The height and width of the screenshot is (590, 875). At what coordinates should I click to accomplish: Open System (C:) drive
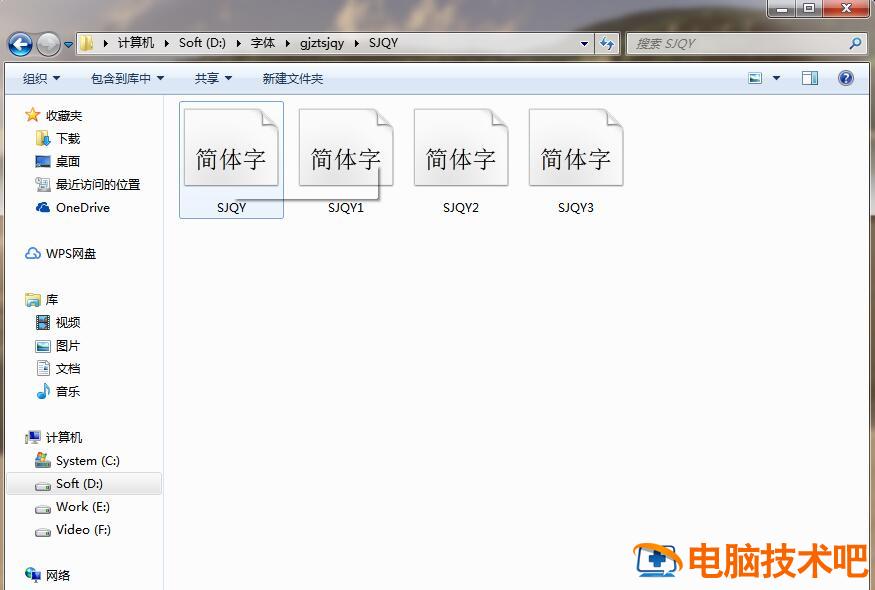coord(88,461)
